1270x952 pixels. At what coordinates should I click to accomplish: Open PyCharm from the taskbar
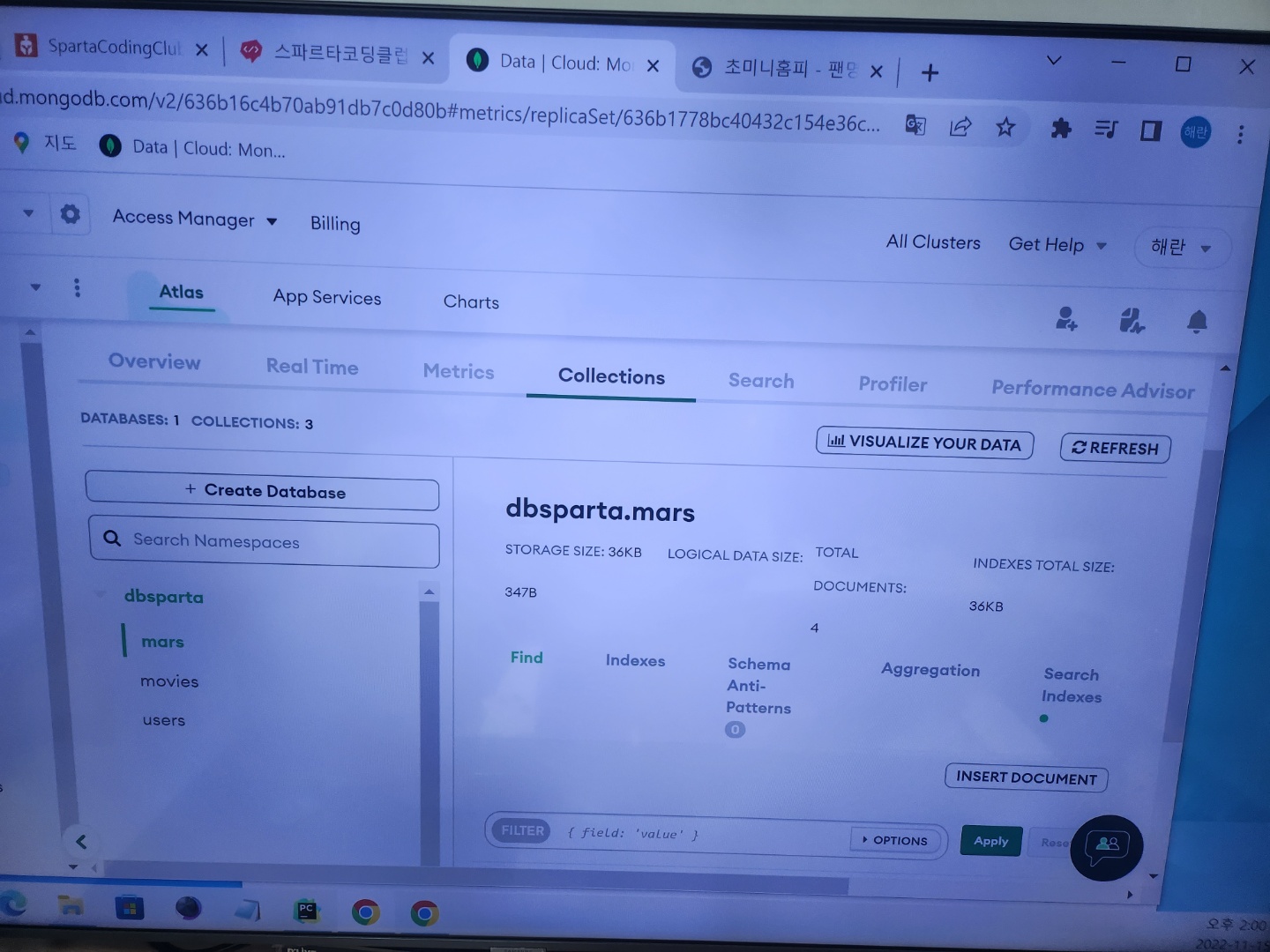click(306, 911)
